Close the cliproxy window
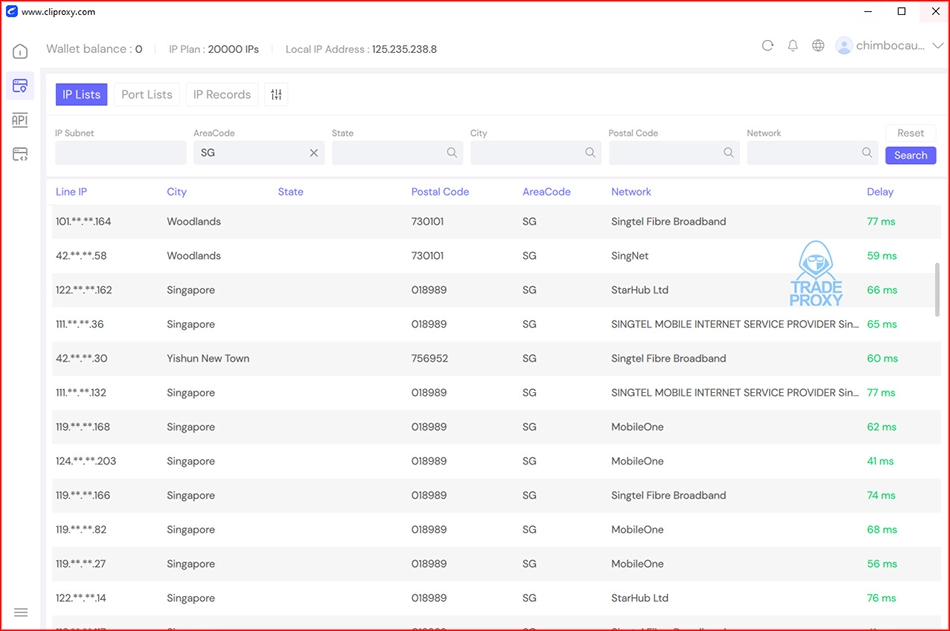Screen dimensions: 950x631 [x=935, y=12]
